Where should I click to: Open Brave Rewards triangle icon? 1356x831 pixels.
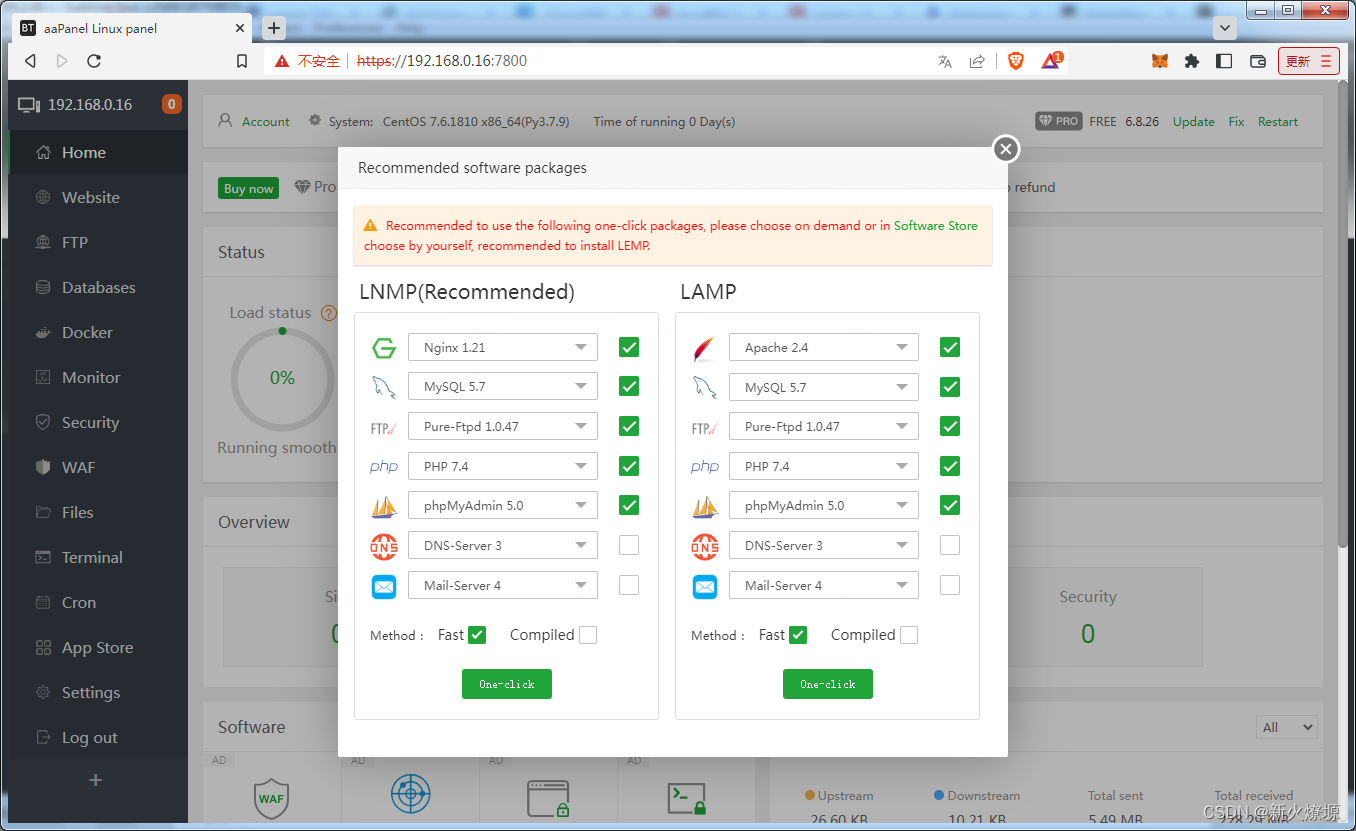click(x=1050, y=61)
